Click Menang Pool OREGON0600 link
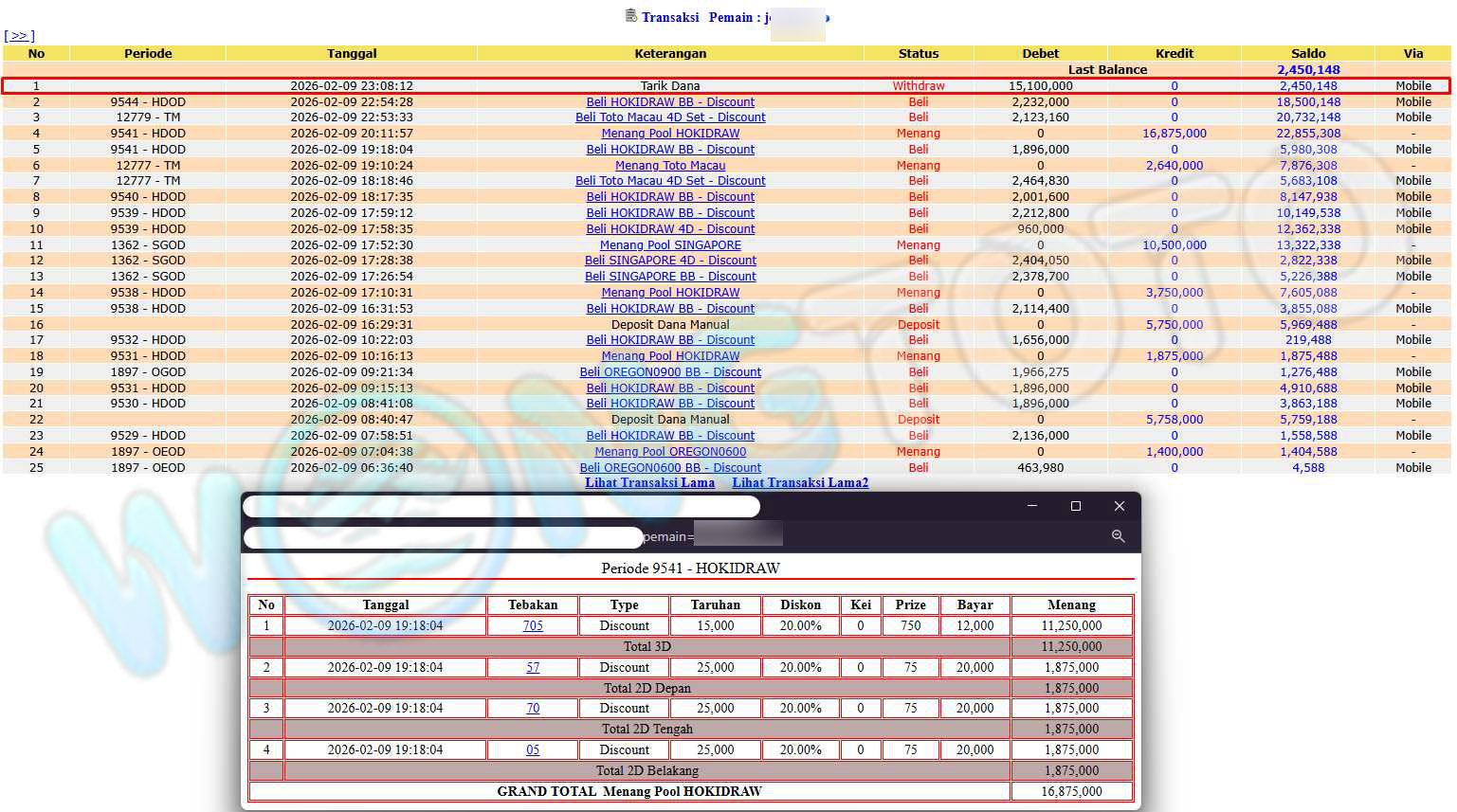Image resolution: width=1457 pixels, height=812 pixels. pyautogui.click(x=670, y=452)
